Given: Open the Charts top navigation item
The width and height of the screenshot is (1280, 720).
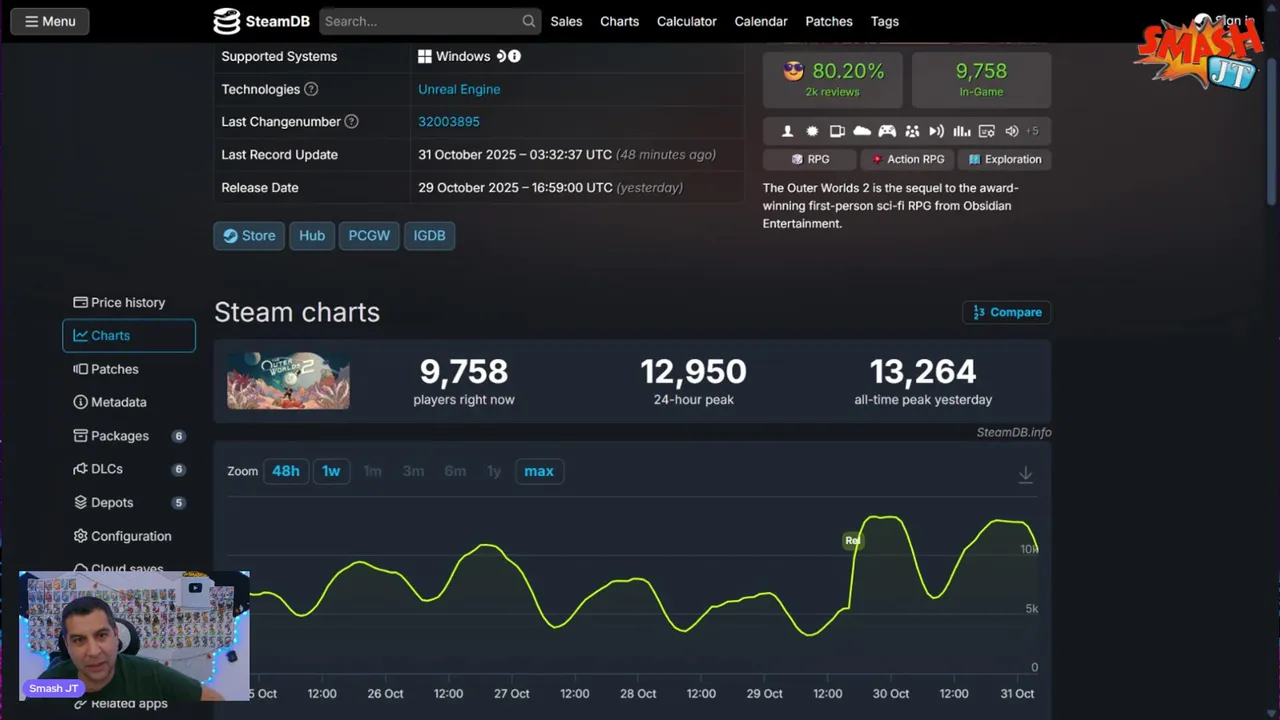Looking at the screenshot, I should pyautogui.click(x=619, y=21).
